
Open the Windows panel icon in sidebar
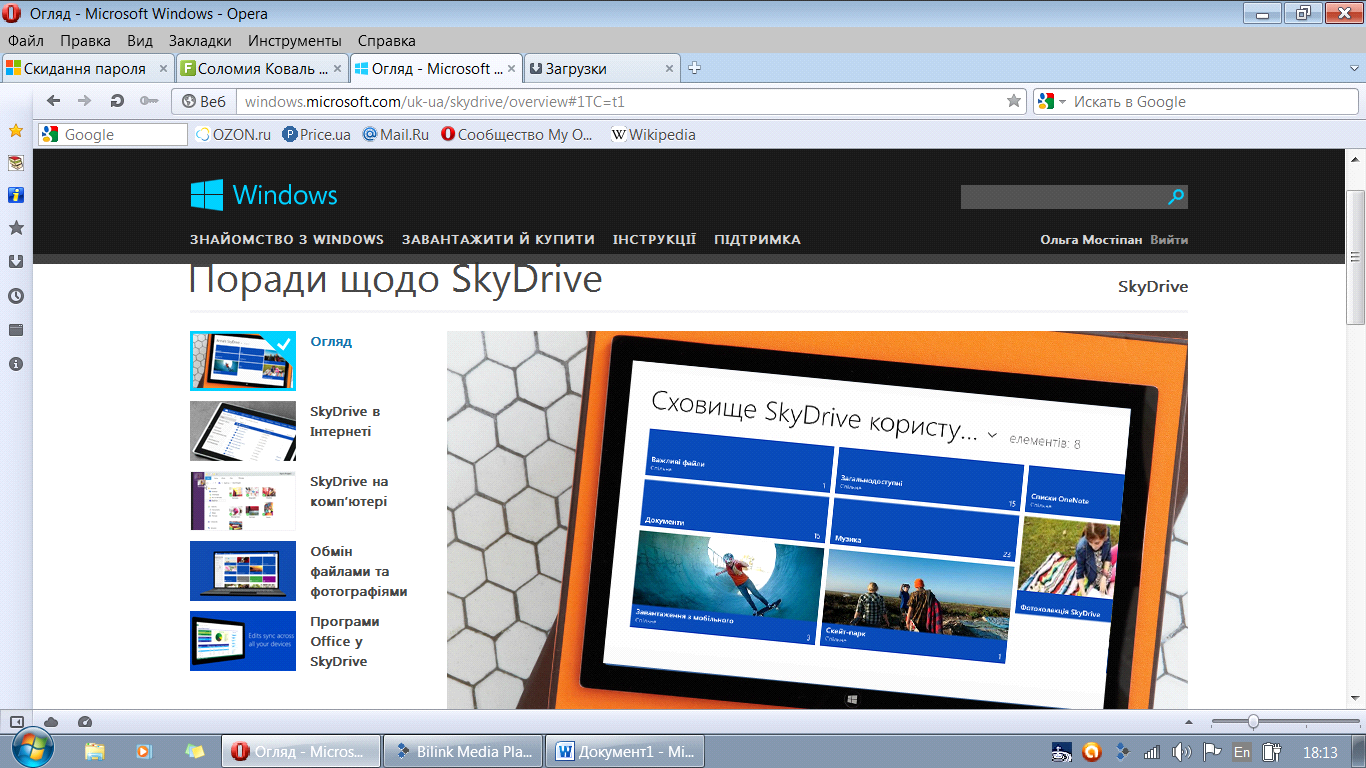(15, 330)
